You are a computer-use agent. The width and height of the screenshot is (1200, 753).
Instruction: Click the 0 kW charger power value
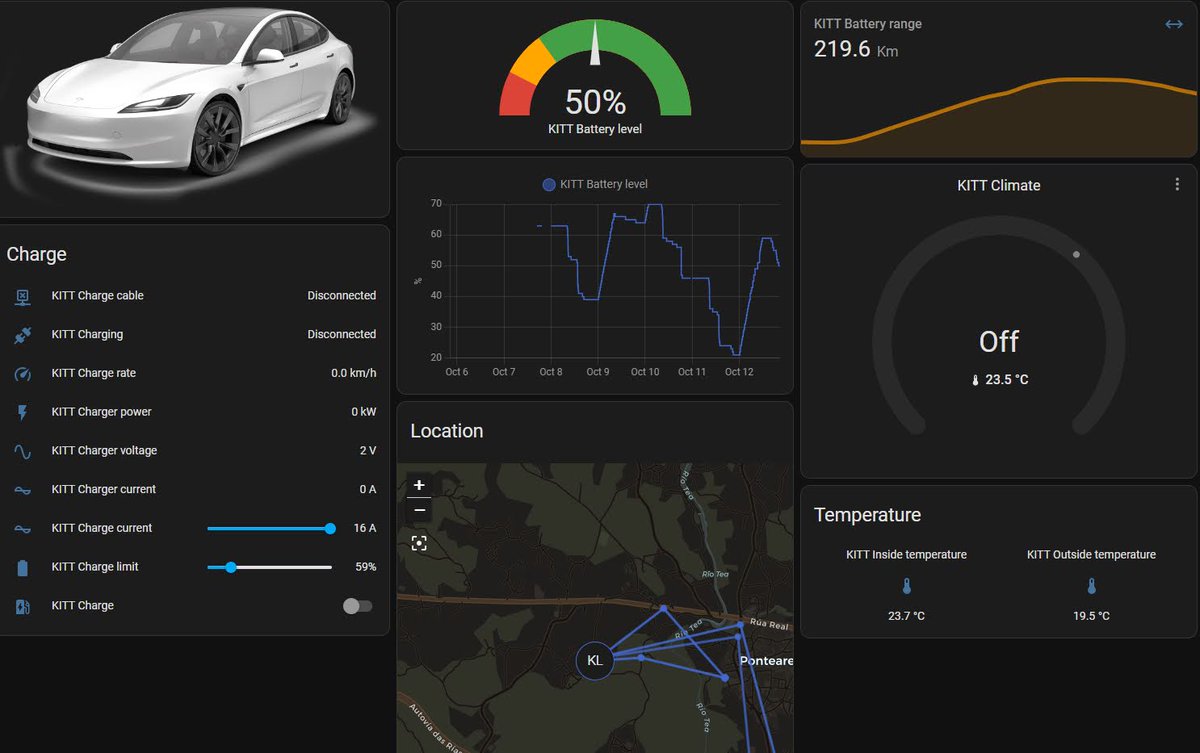364,412
